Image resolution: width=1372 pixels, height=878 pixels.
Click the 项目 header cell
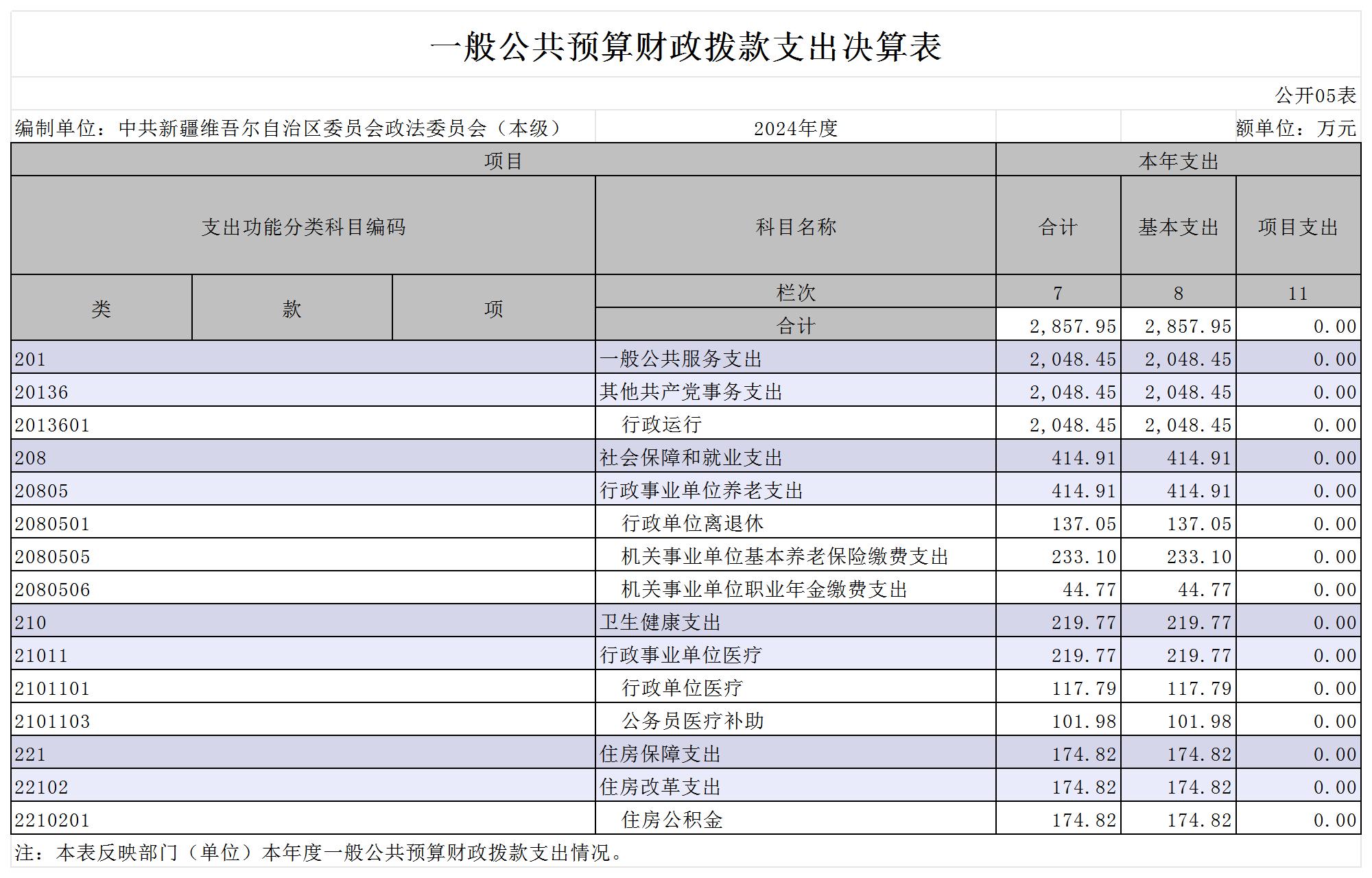coord(503,161)
